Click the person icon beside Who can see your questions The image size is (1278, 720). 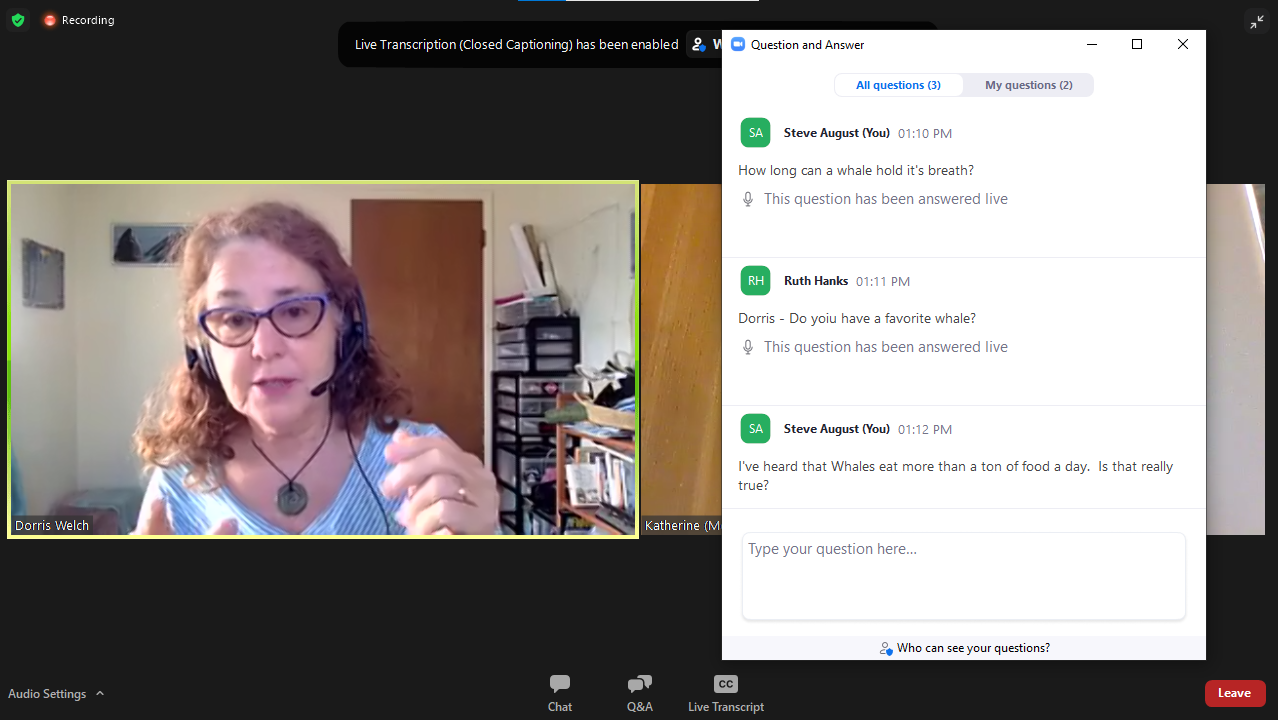click(886, 648)
